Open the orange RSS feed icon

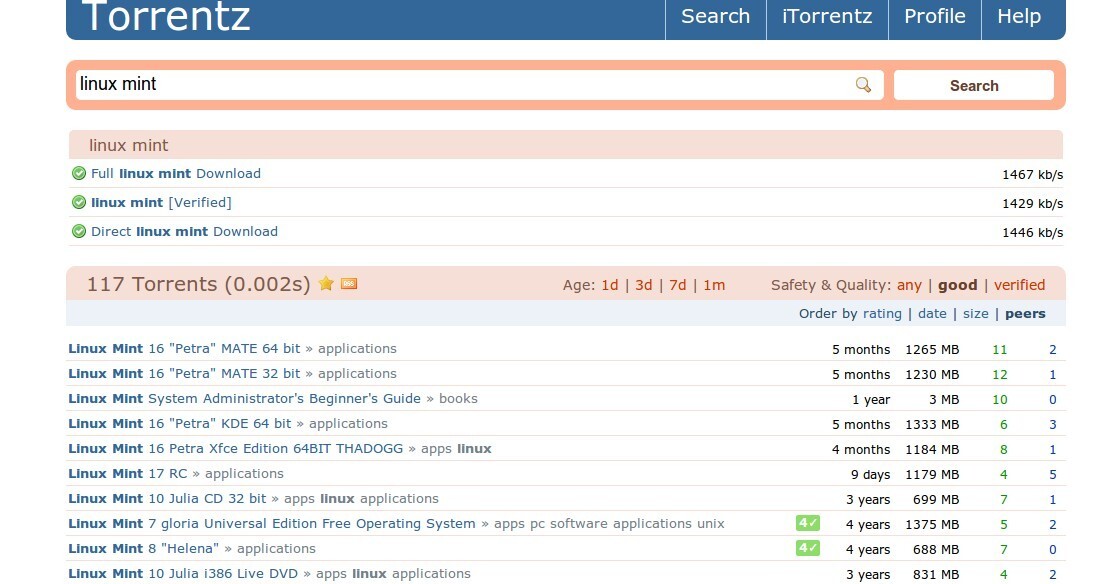click(349, 284)
